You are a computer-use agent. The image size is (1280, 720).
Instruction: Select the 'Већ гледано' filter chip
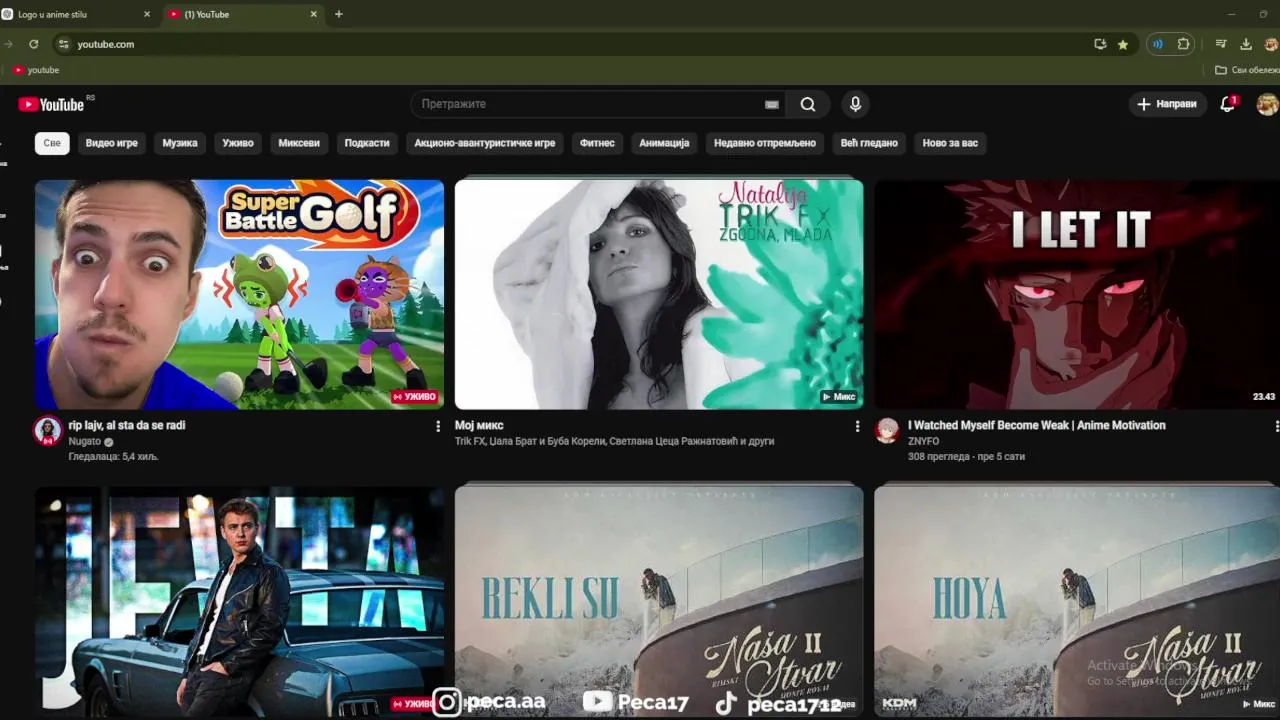(x=869, y=143)
